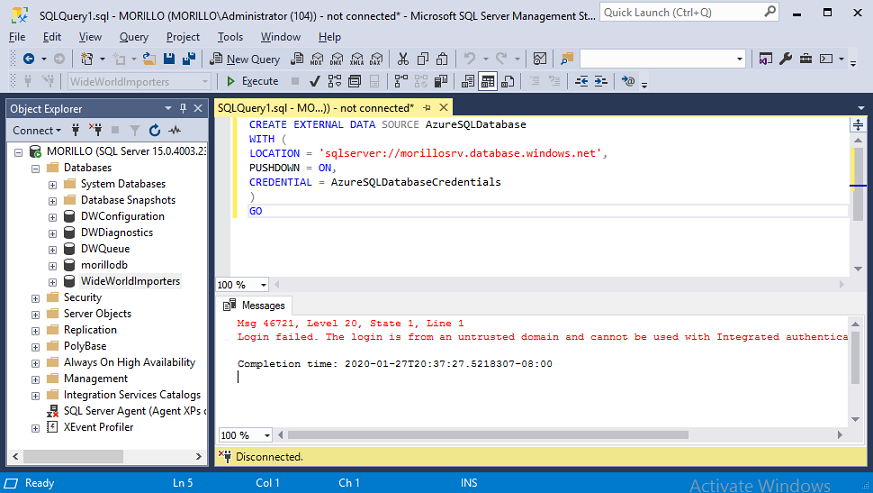Open File folder icon in toolbar

pos(149,58)
